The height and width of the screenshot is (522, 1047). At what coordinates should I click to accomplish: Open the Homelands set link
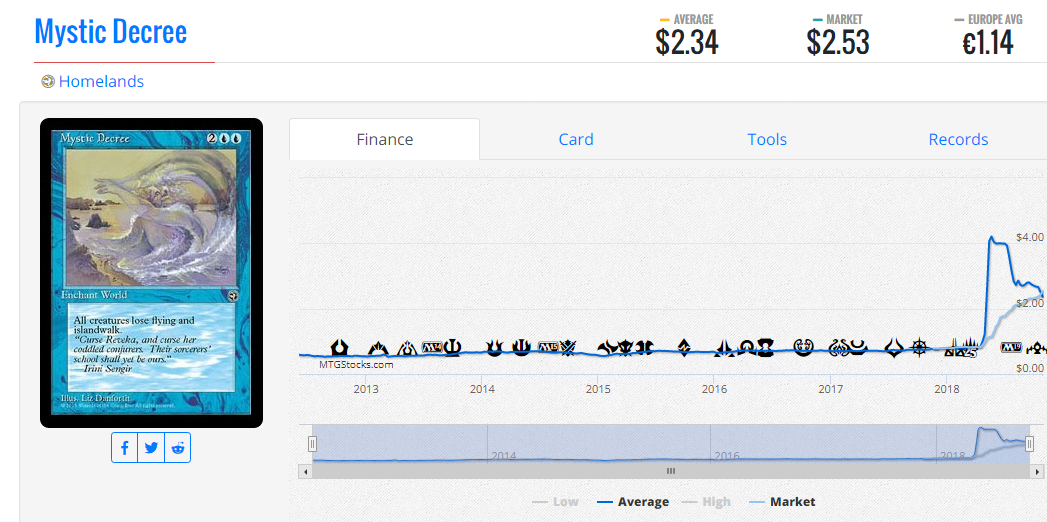(x=101, y=81)
